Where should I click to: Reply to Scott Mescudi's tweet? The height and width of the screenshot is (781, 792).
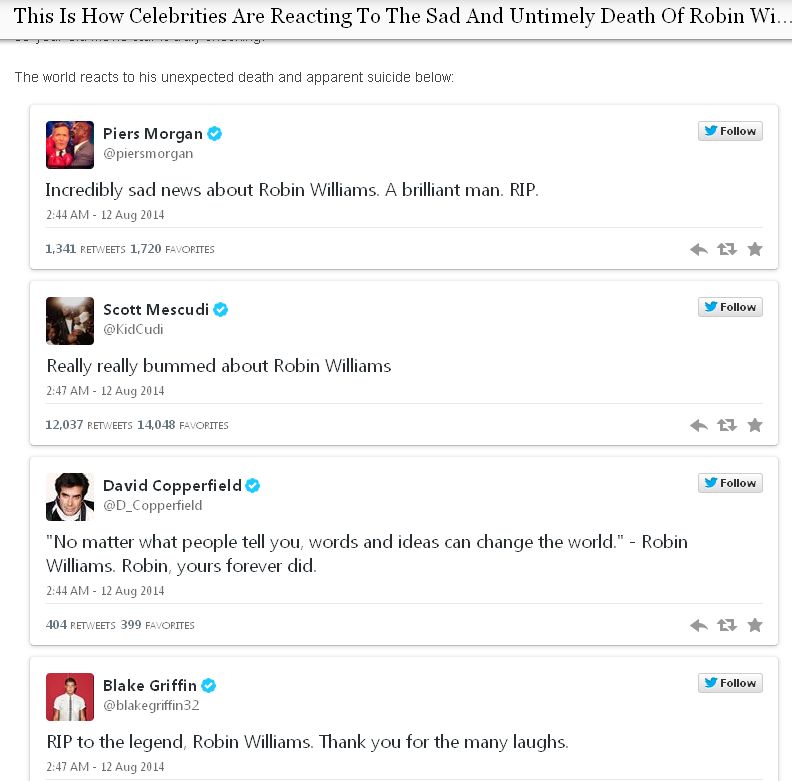click(699, 425)
